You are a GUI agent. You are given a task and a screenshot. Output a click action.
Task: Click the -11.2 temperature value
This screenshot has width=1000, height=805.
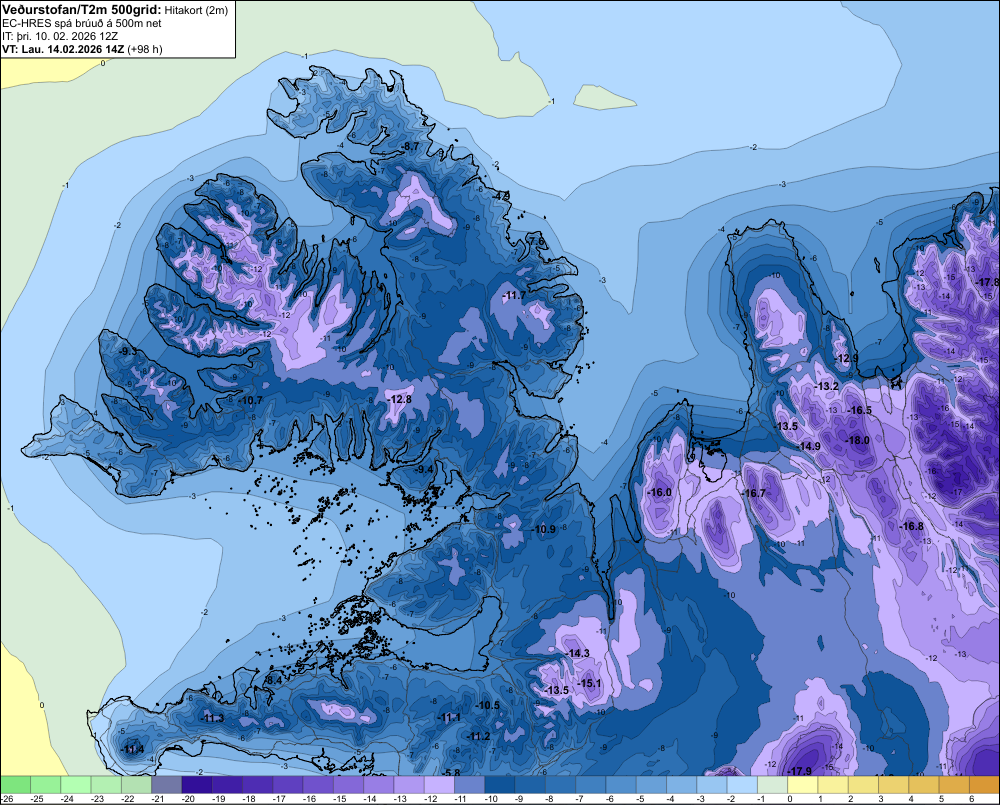[478, 736]
